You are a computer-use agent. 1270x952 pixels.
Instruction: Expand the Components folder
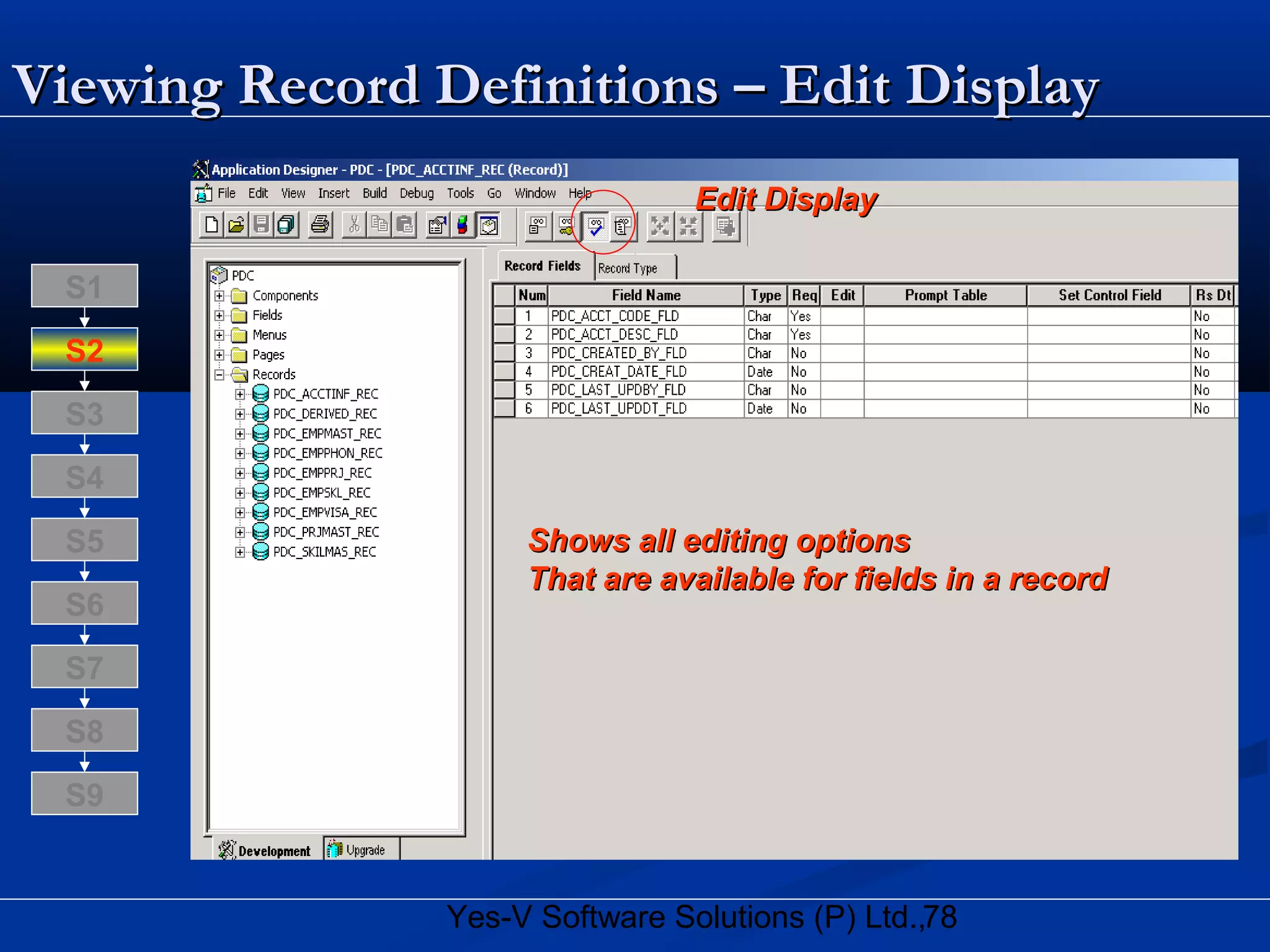tap(219, 296)
